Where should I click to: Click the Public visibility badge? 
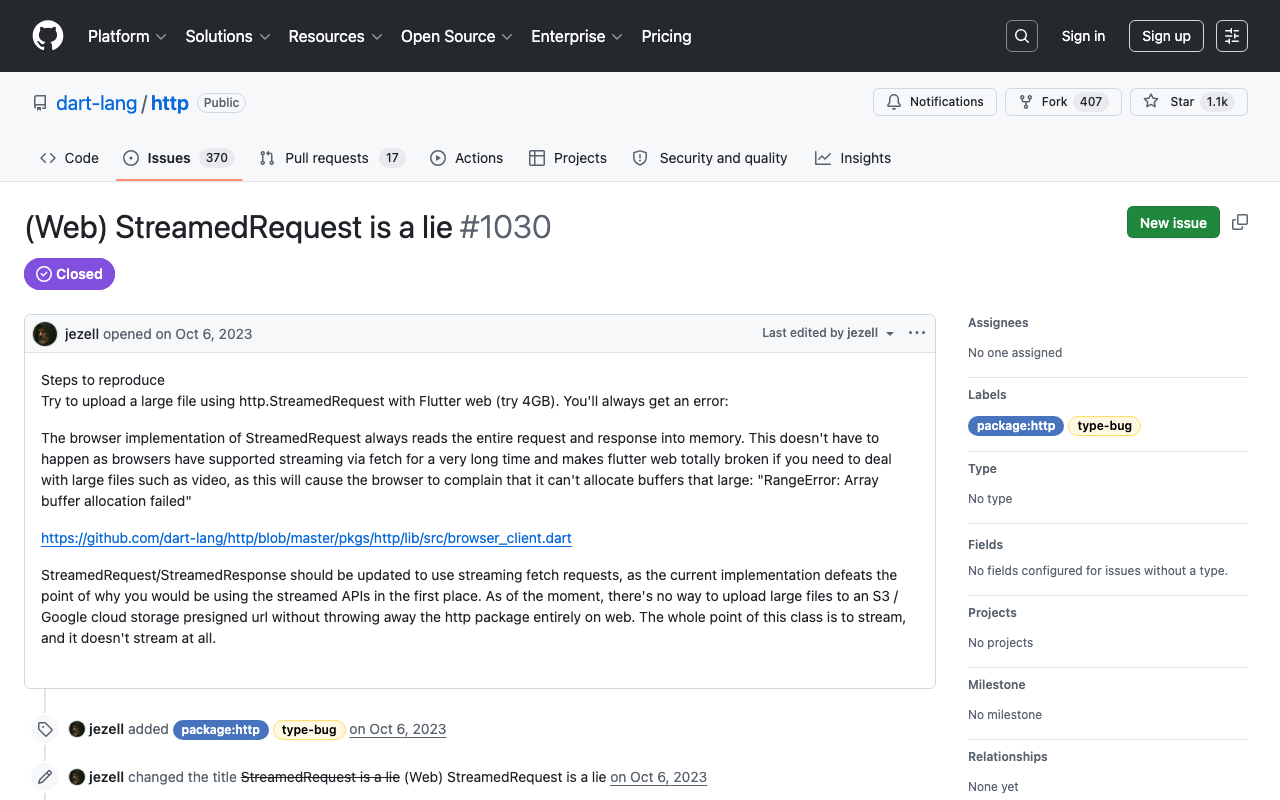coord(221,103)
